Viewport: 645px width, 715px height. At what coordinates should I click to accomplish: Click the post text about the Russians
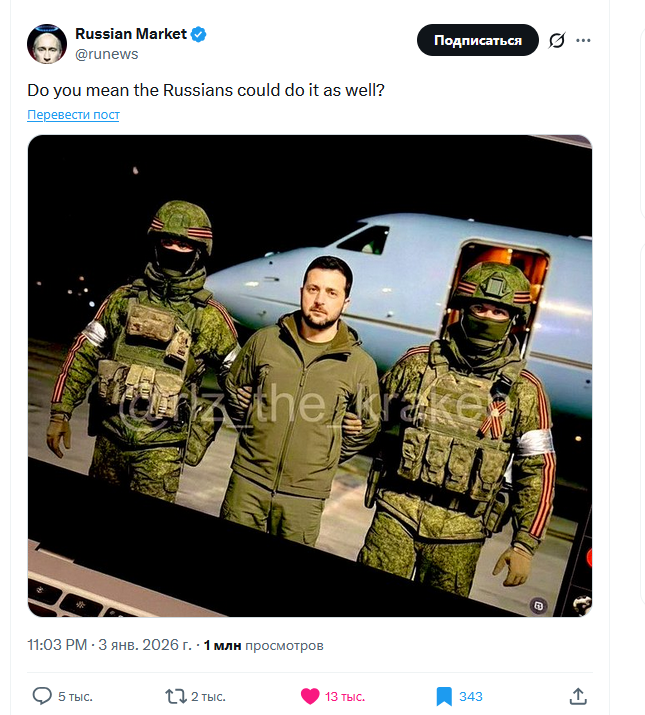pos(206,90)
